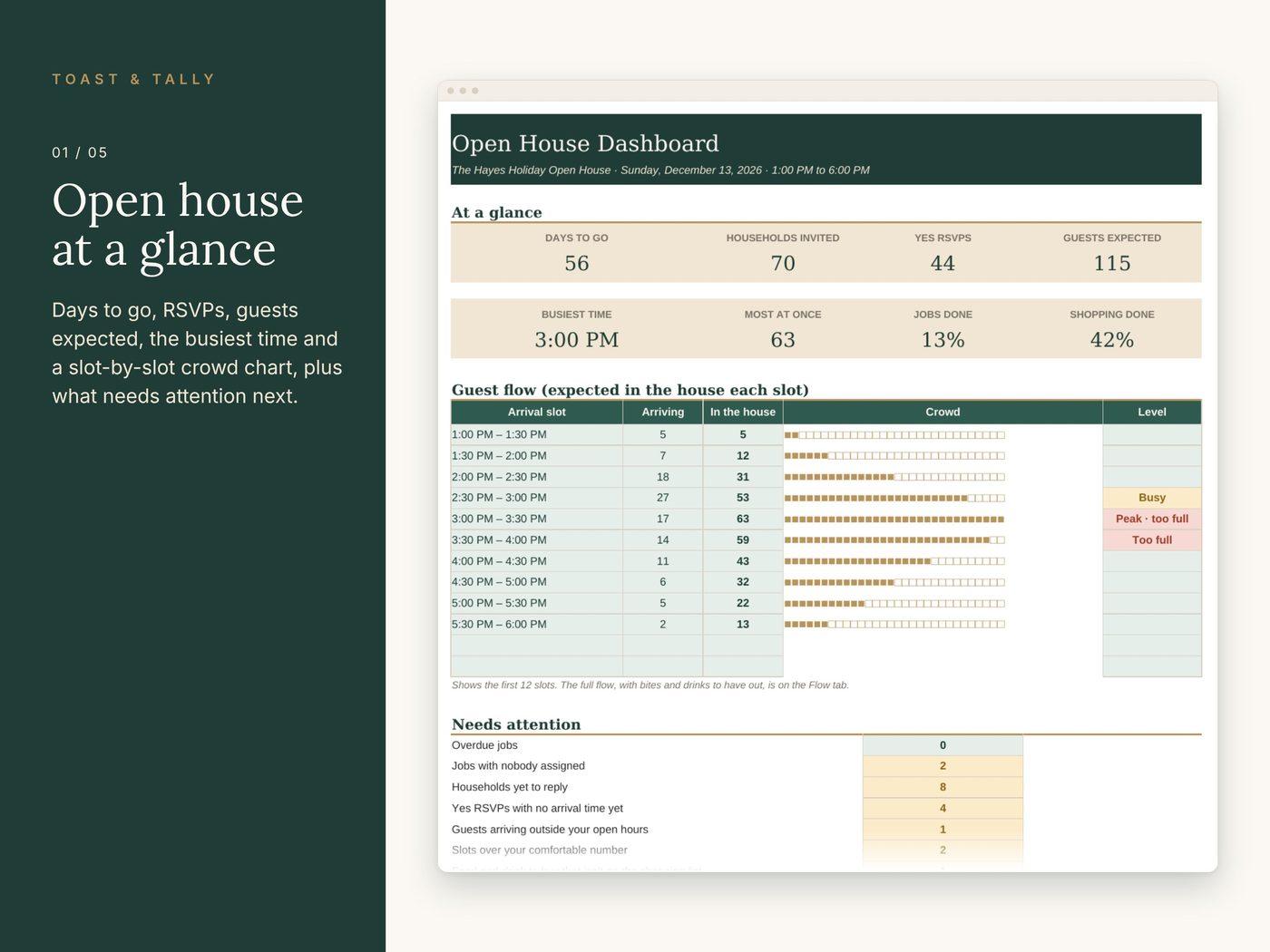Image resolution: width=1270 pixels, height=952 pixels.
Task: Click Households yet to reply count 8
Action: click(943, 787)
